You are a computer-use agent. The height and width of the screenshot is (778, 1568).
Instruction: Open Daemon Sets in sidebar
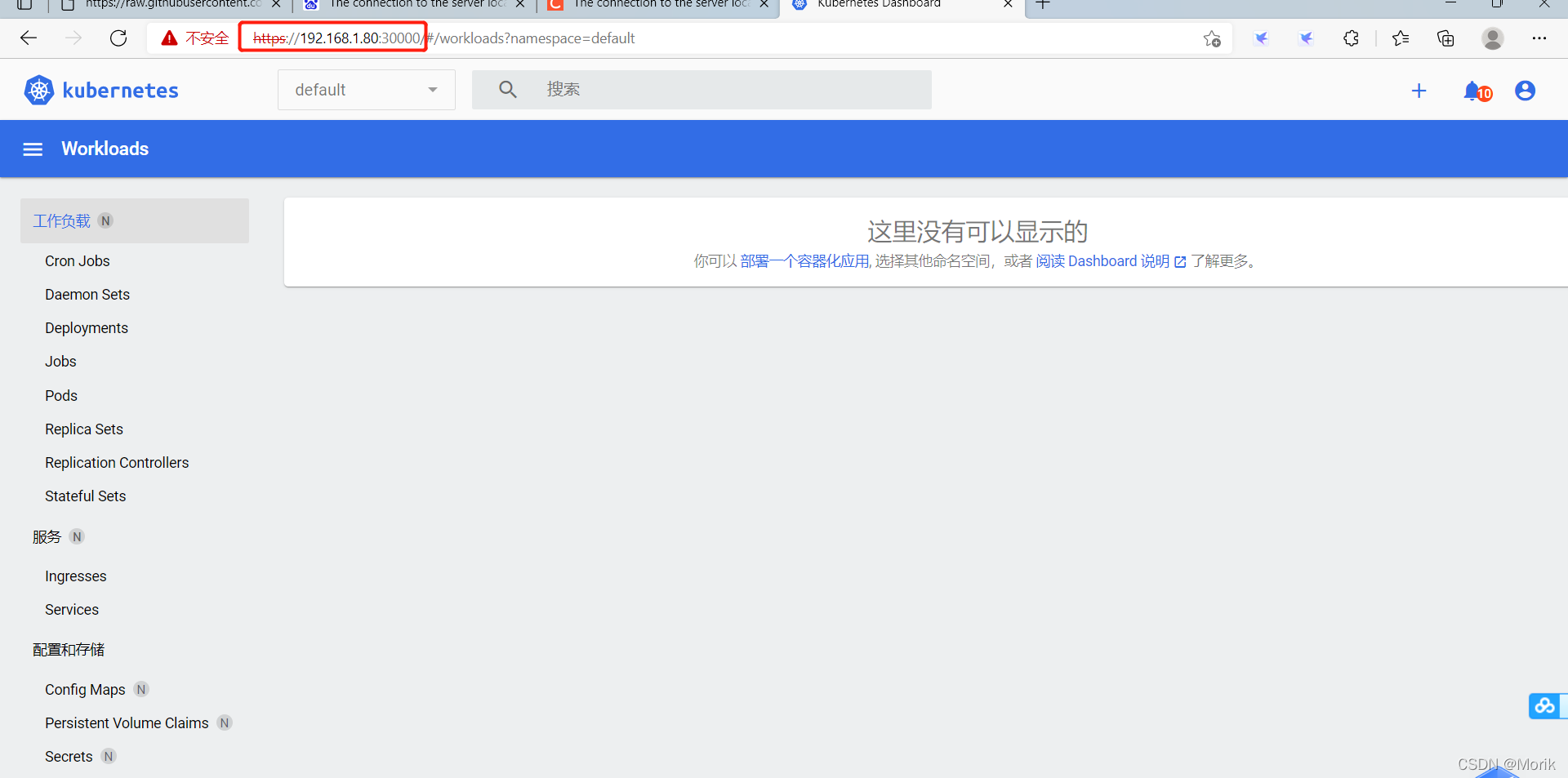(87, 295)
